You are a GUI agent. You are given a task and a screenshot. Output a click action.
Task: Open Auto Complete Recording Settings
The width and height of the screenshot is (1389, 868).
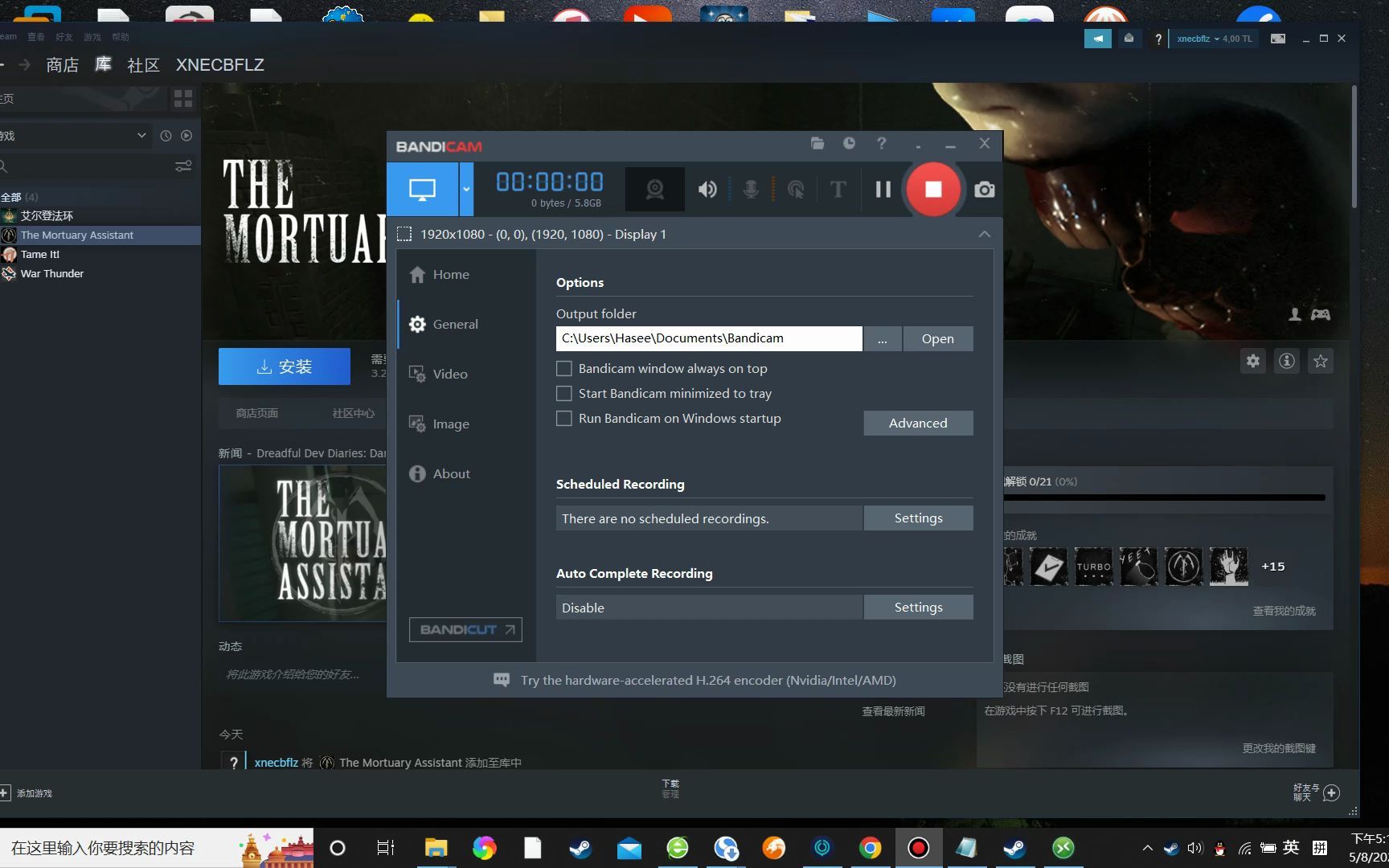(x=918, y=607)
